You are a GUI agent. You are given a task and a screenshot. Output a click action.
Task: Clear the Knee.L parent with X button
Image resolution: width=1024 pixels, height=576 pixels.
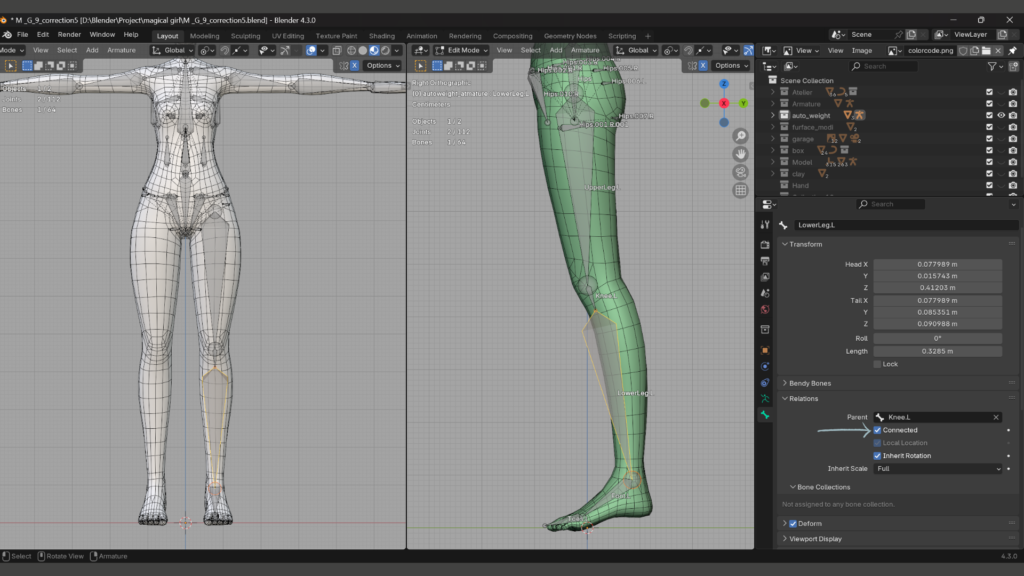(996, 417)
